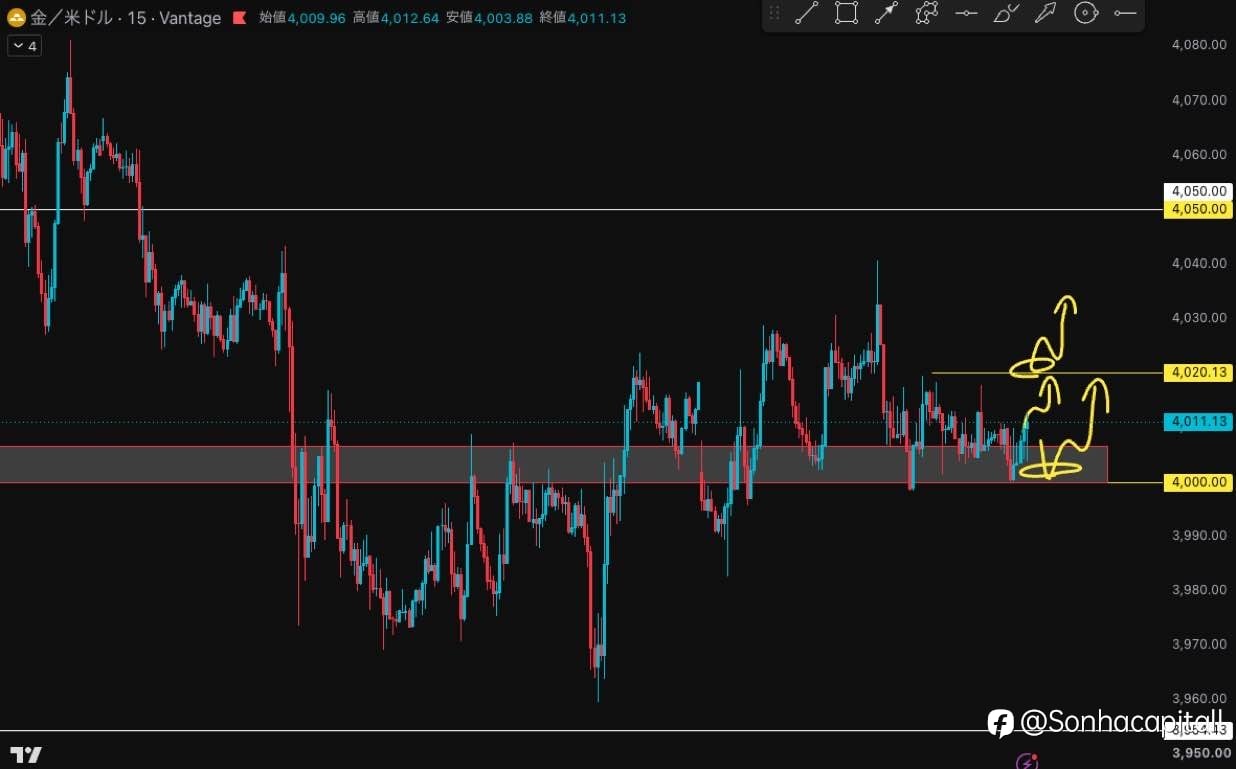This screenshot has height=769, width=1236.
Task: Click the yellow 4,050.00 price label
Action: pyautogui.click(x=1198, y=209)
